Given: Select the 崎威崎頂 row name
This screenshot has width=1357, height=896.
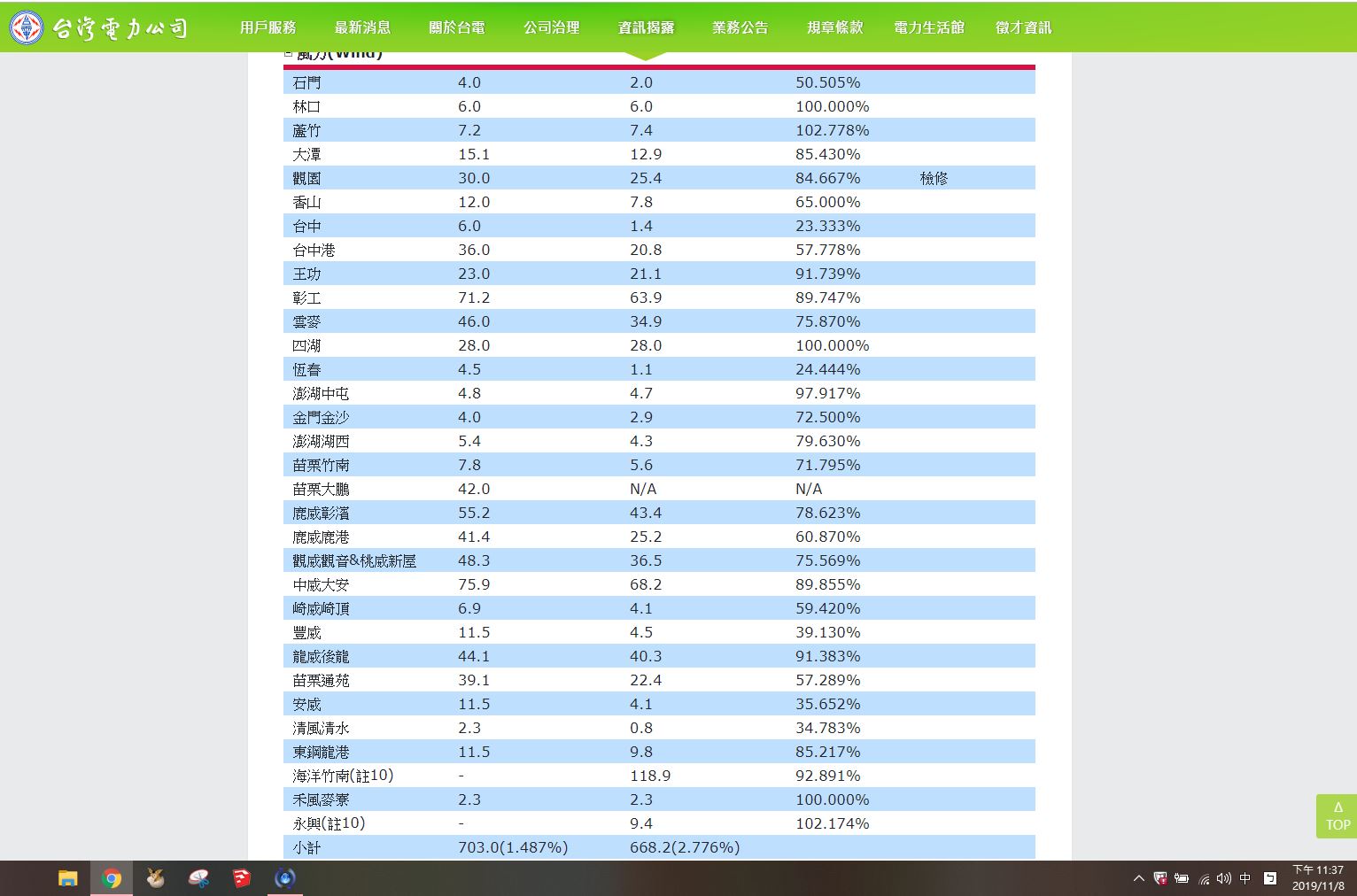Looking at the screenshot, I should 321,608.
